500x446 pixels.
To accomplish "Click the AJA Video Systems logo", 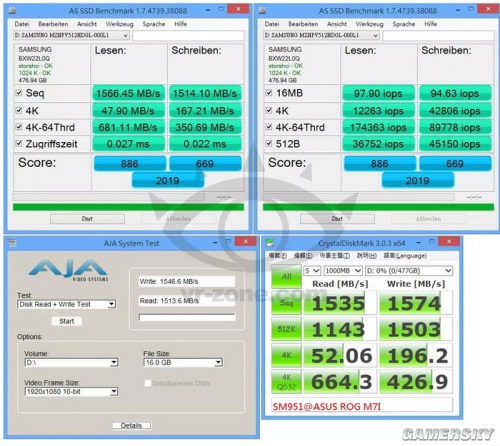I will [x=68, y=270].
